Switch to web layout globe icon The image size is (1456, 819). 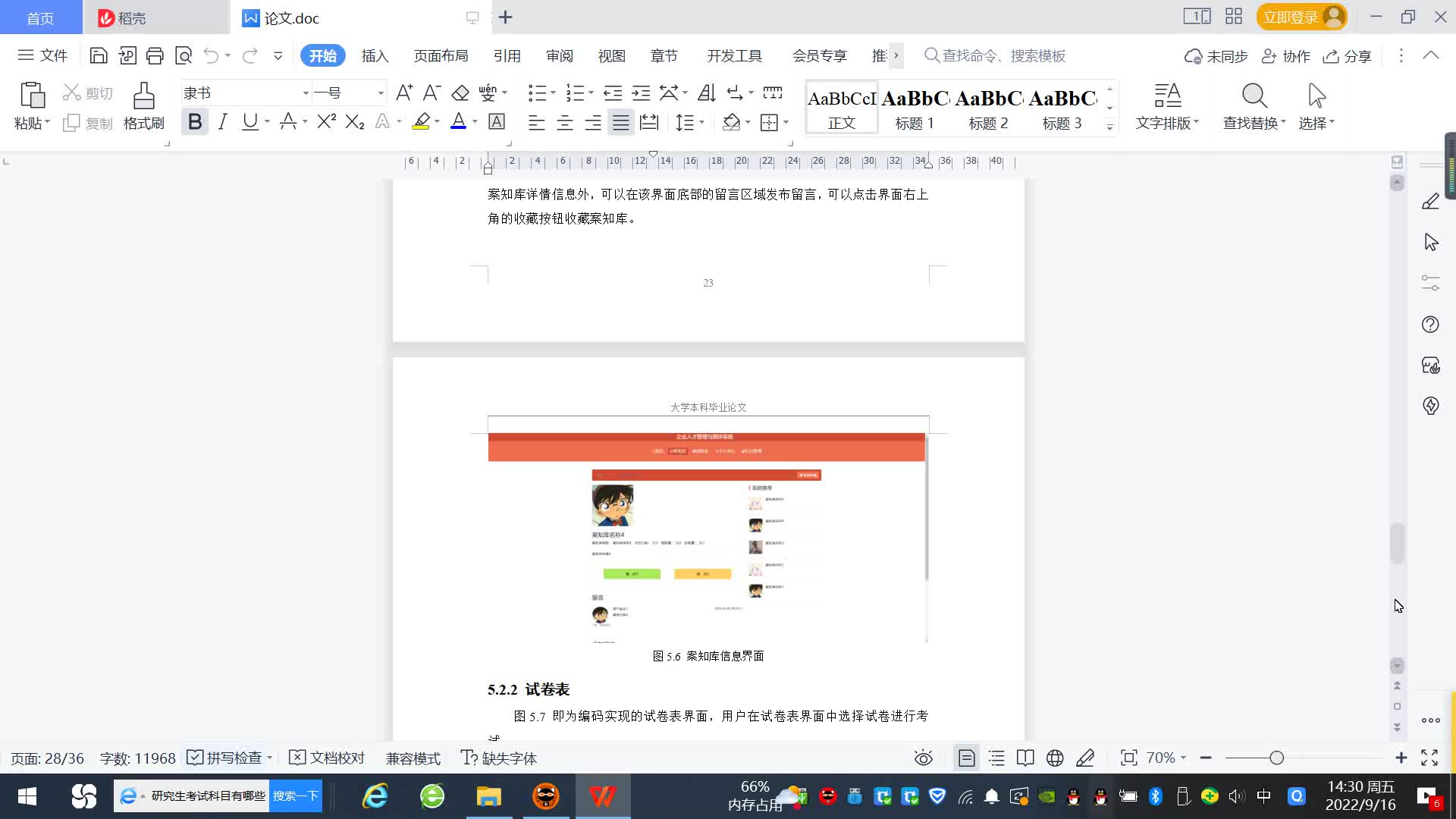[1054, 758]
